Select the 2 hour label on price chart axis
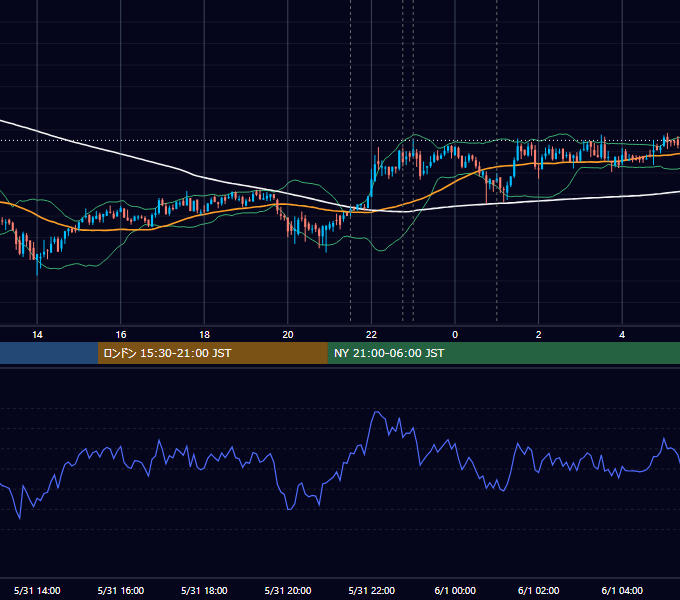This screenshot has width=680, height=600. (x=539, y=335)
